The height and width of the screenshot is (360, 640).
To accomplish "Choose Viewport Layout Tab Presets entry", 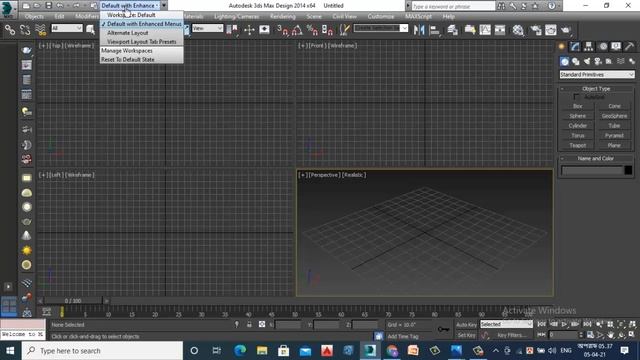I will tap(142, 42).
